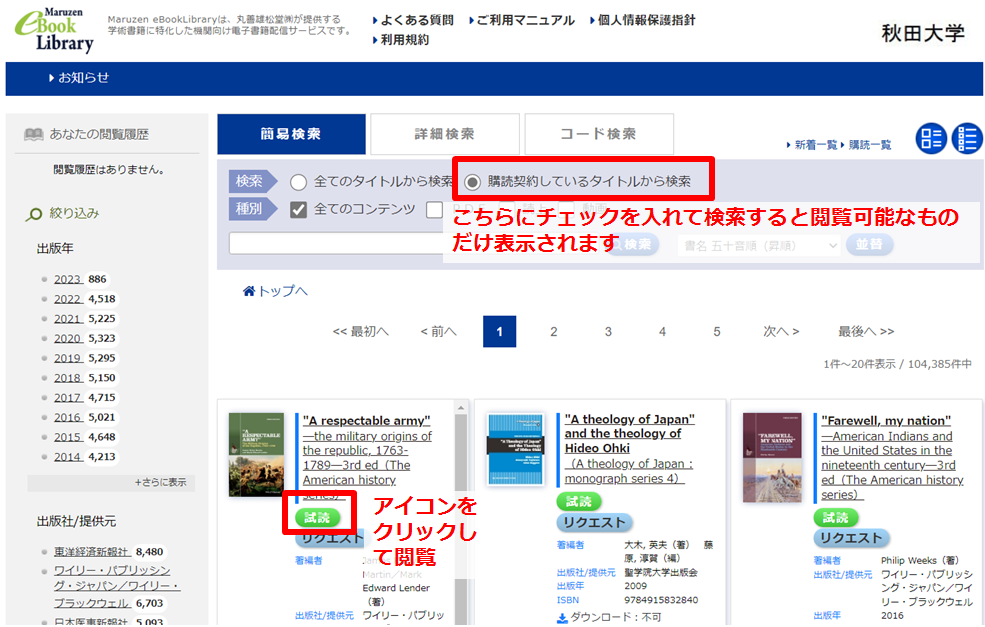This screenshot has width=985, height=627.
Task: Switch to grid thumbnail view icon
Action: [931, 138]
